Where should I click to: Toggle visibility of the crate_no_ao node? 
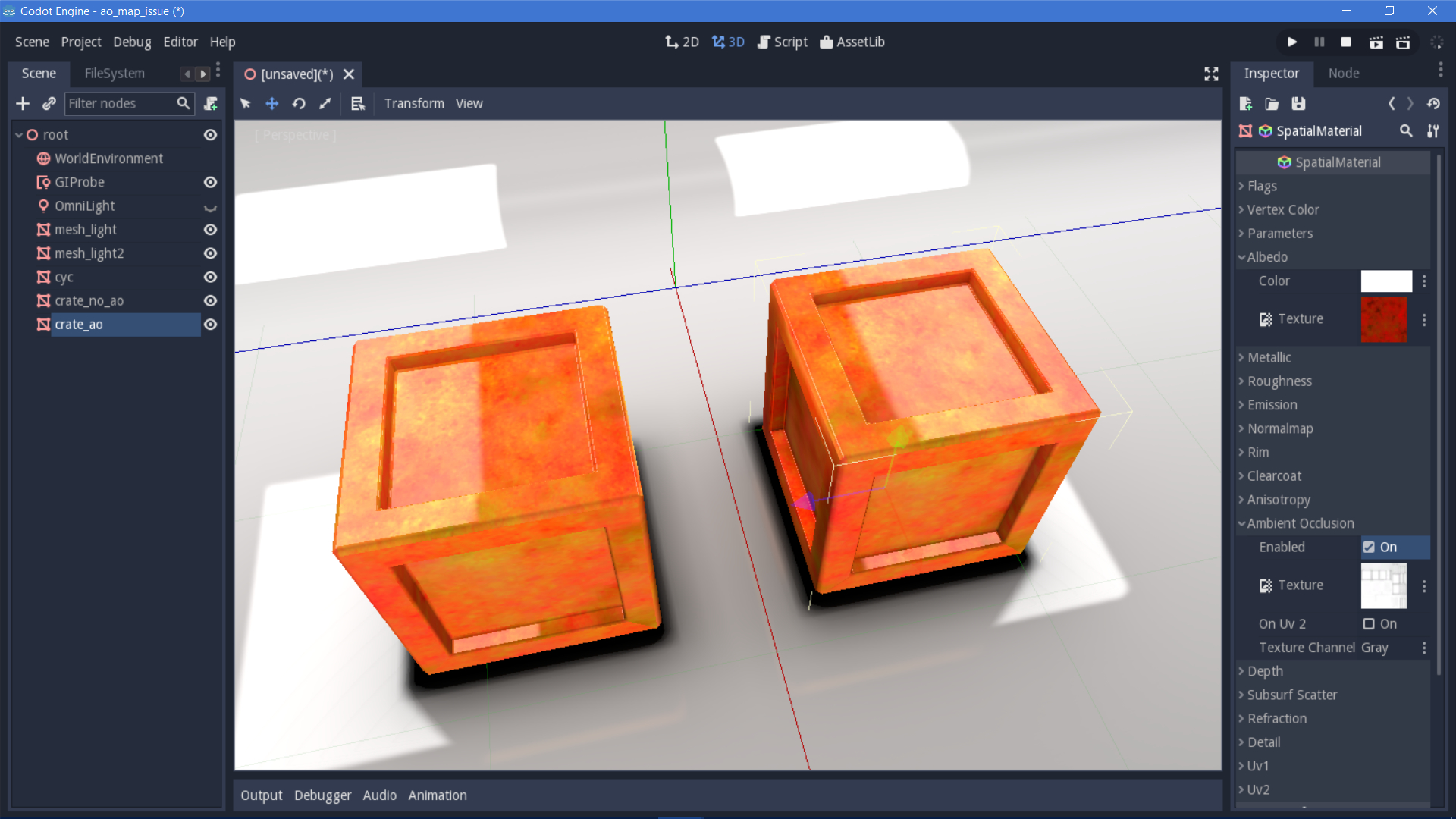point(210,300)
